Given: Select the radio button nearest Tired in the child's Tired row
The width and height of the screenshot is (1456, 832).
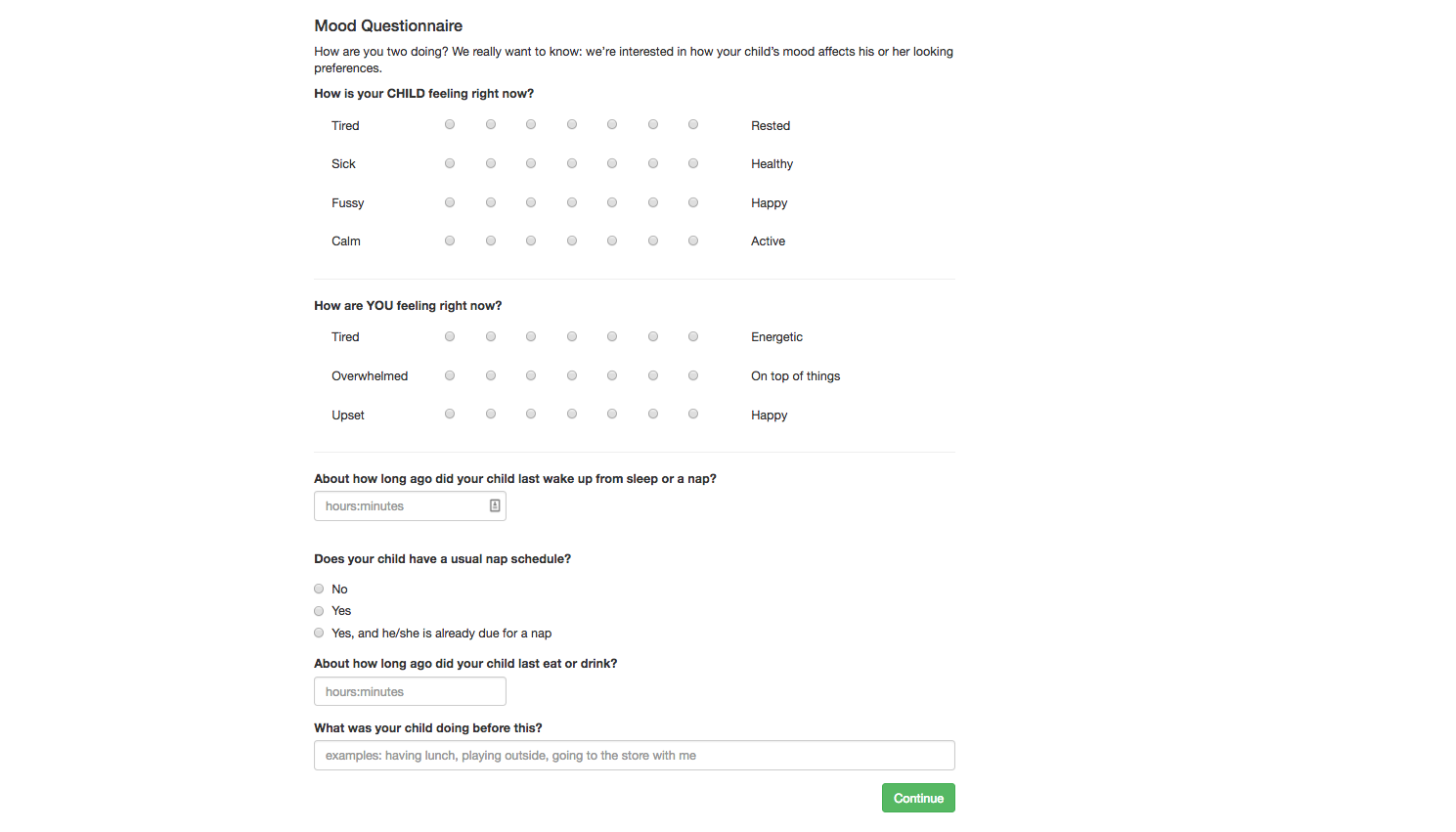Looking at the screenshot, I should click(x=450, y=124).
